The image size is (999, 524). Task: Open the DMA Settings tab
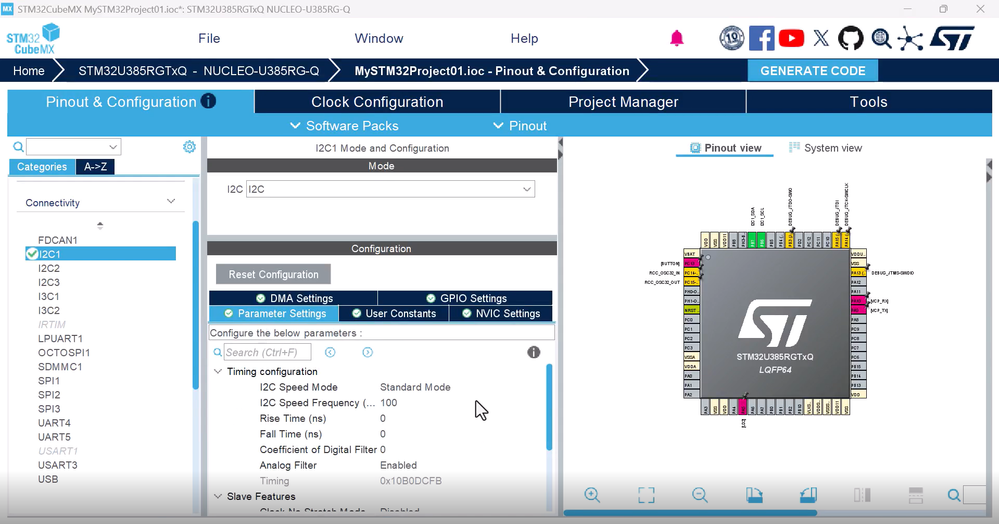pyautogui.click(x=293, y=298)
